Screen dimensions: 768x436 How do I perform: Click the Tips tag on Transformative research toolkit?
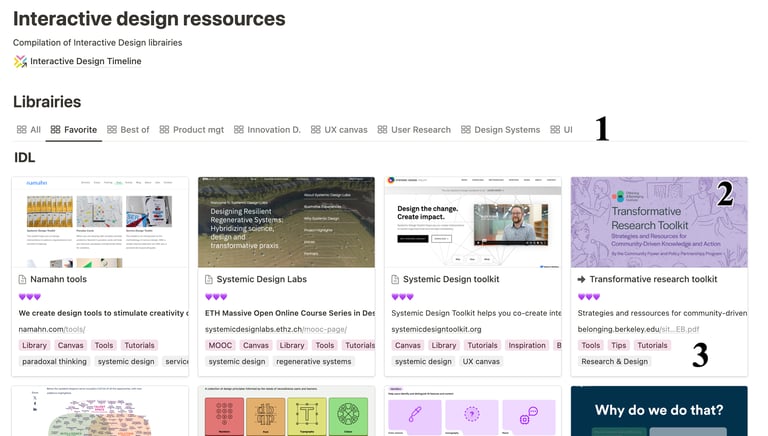click(x=619, y=345)
